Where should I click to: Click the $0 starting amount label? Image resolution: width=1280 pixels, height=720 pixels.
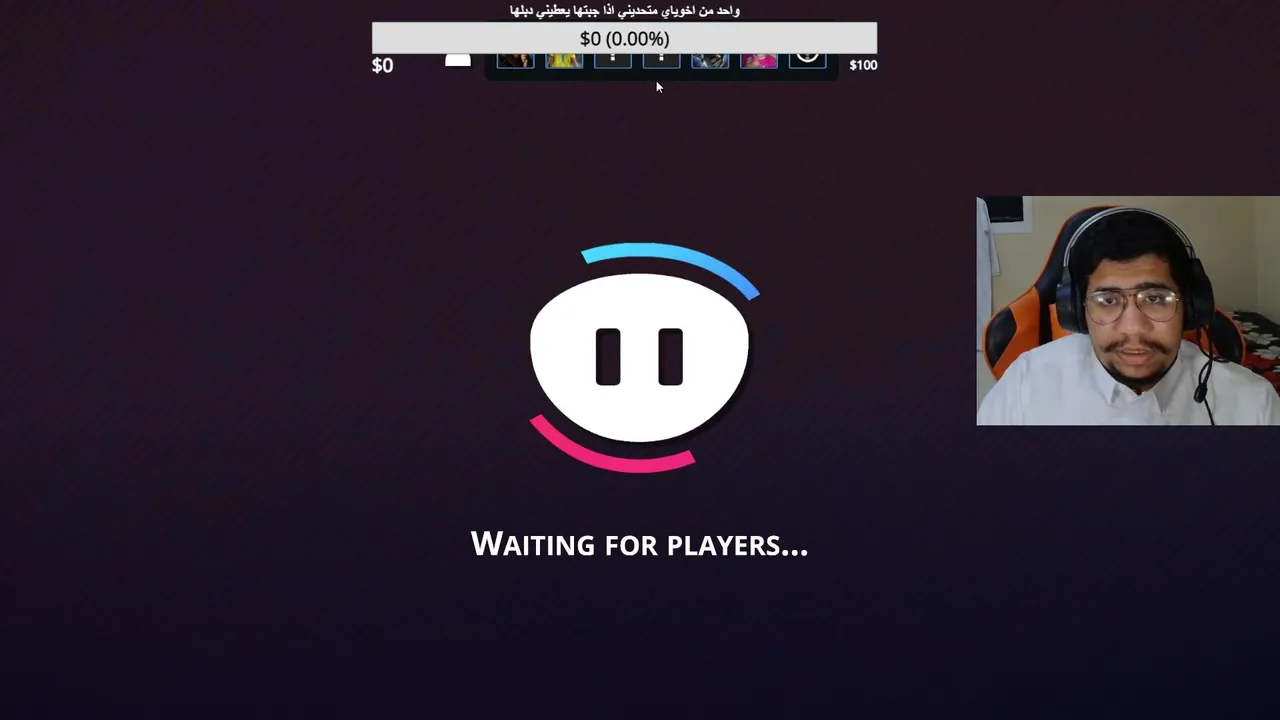[x=382, y=66]
